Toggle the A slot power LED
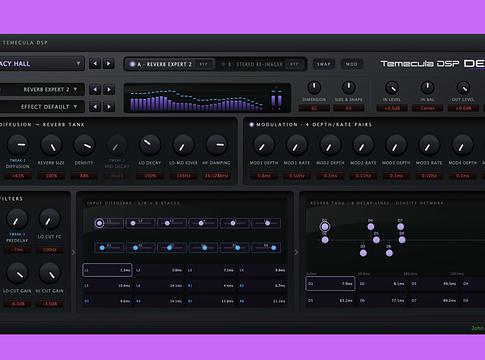485x360 pixels. [132, 64]
